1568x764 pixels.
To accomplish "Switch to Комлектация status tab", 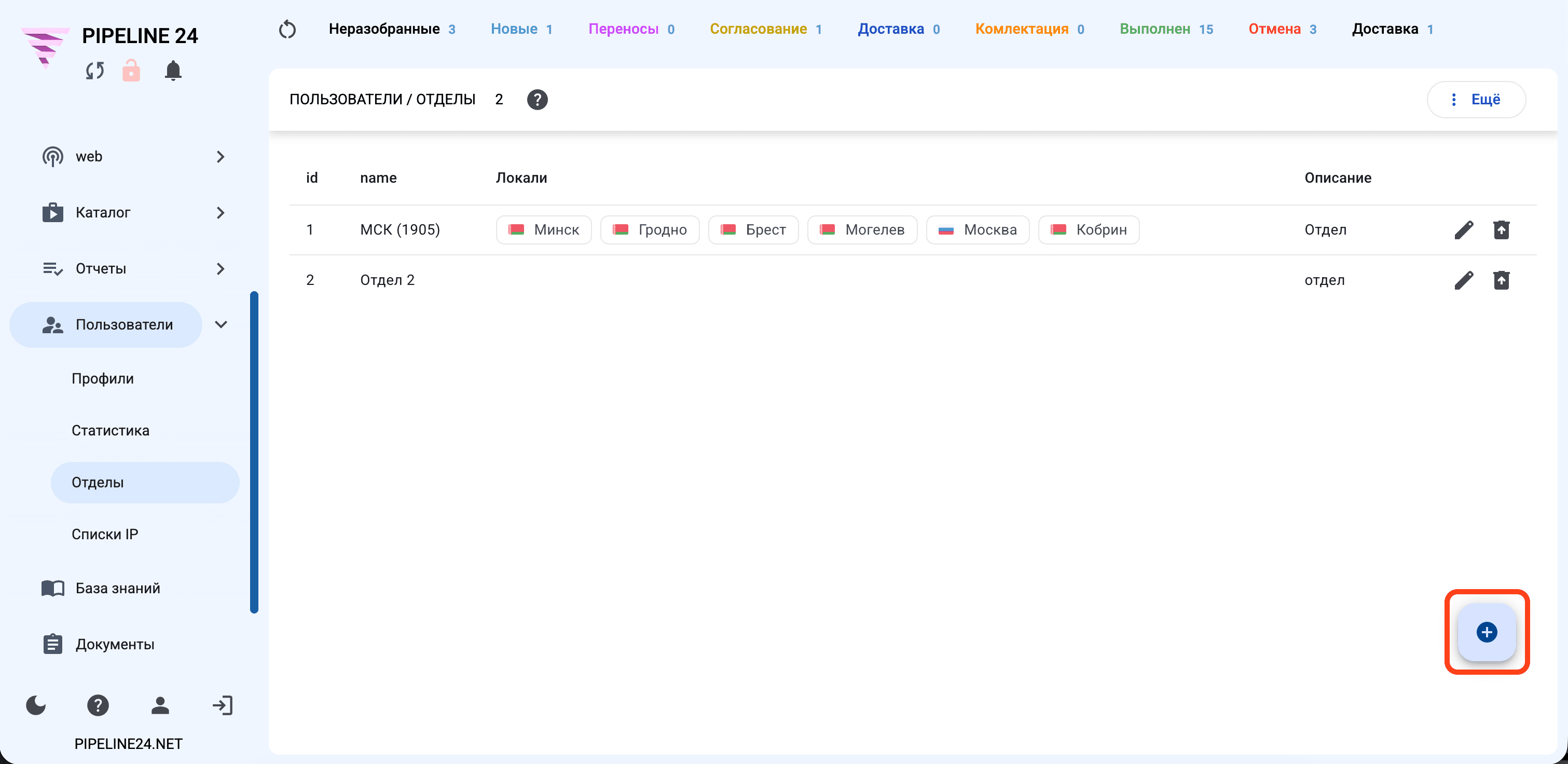I will [1029, 29].
